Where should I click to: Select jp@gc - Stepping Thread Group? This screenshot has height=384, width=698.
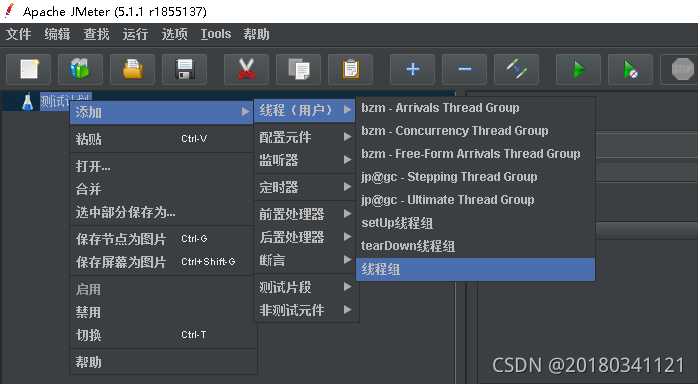click(x=475, y=177)
